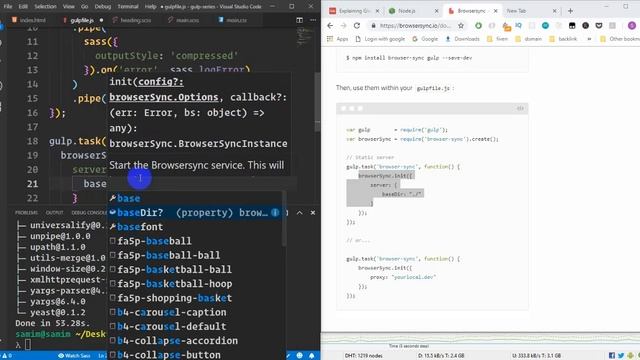Viewport: 640px width, 360px height.
Task: Open the Downloads bookmark
Action: [462, 39]
